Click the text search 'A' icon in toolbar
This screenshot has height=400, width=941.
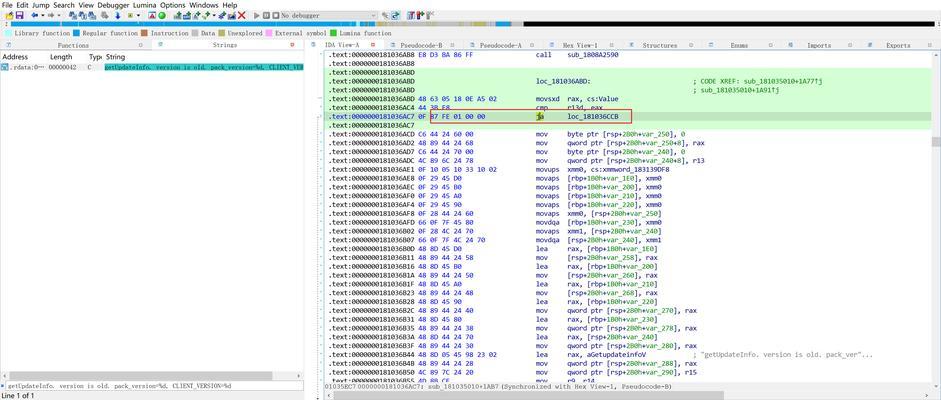tap(152, 15)
